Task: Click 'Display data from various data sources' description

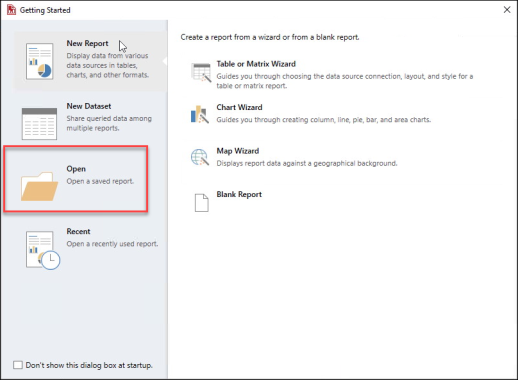Action: (108, 65)
